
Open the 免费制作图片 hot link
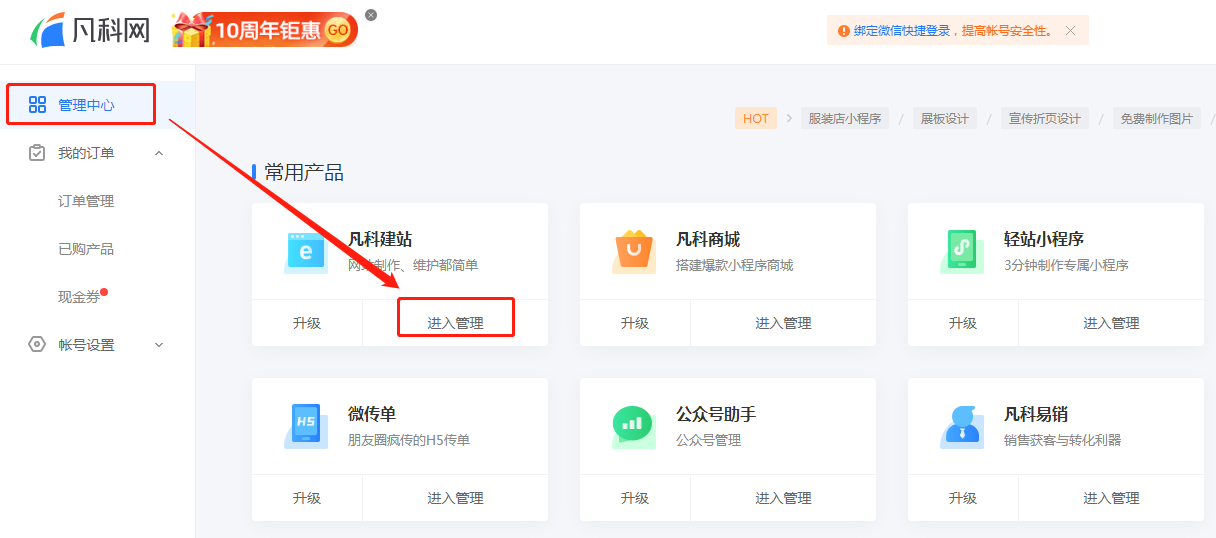[1157, 118]
